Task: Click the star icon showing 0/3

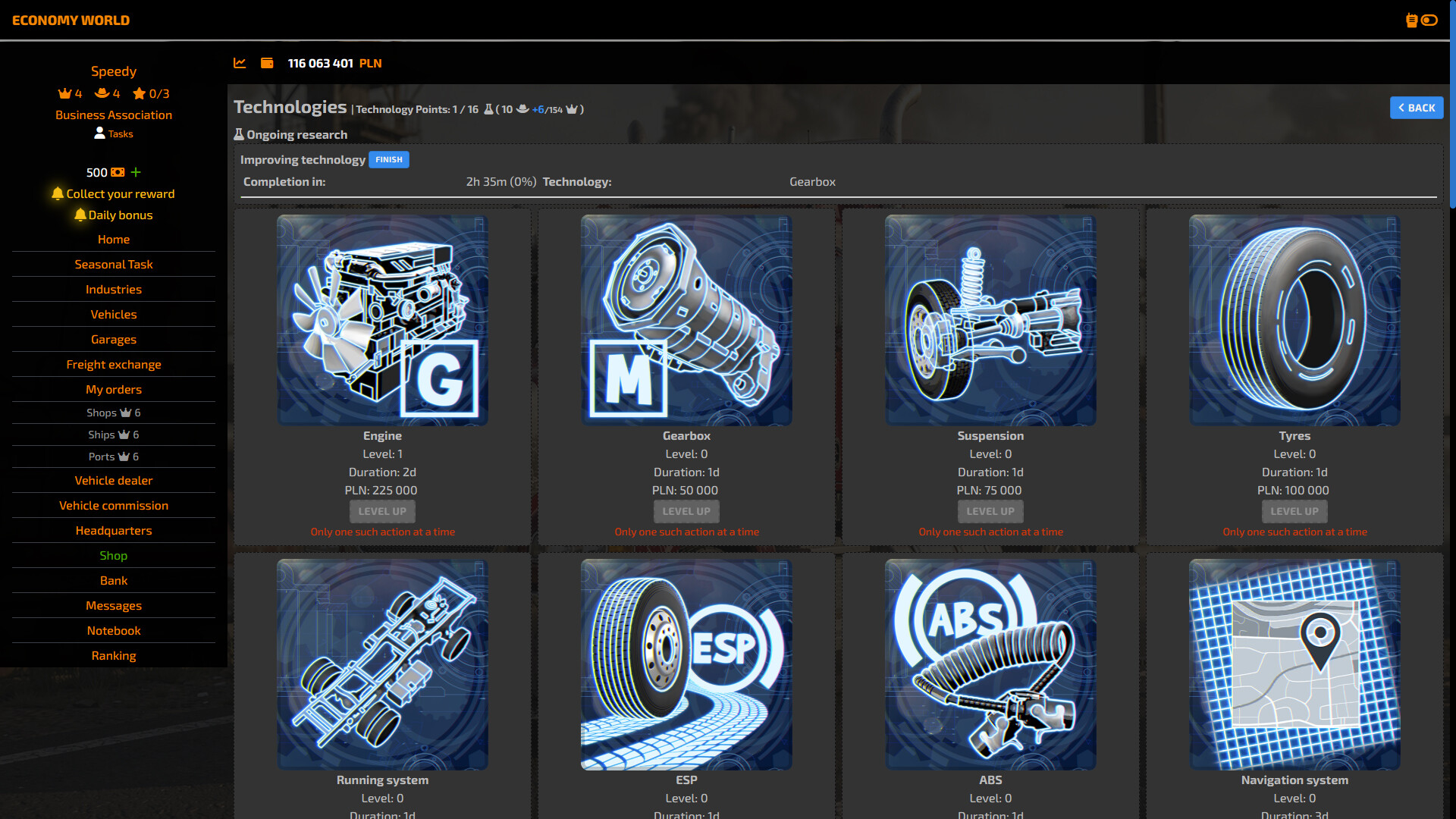Action: [140, 93]
